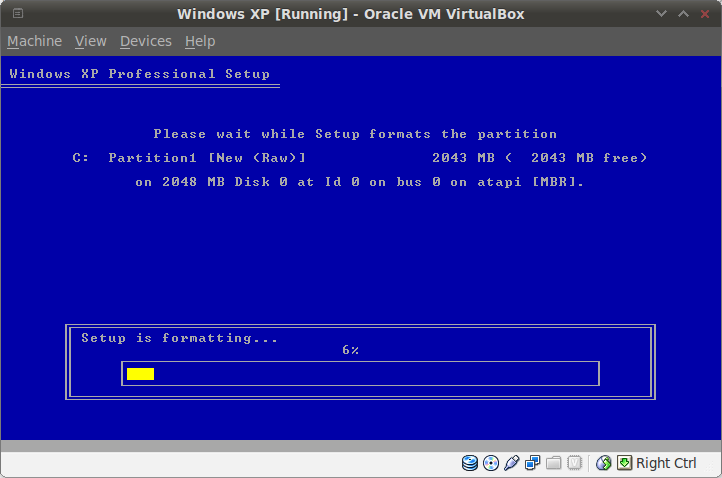Click 'Please wait while Setup formats' line

(355, 134)
